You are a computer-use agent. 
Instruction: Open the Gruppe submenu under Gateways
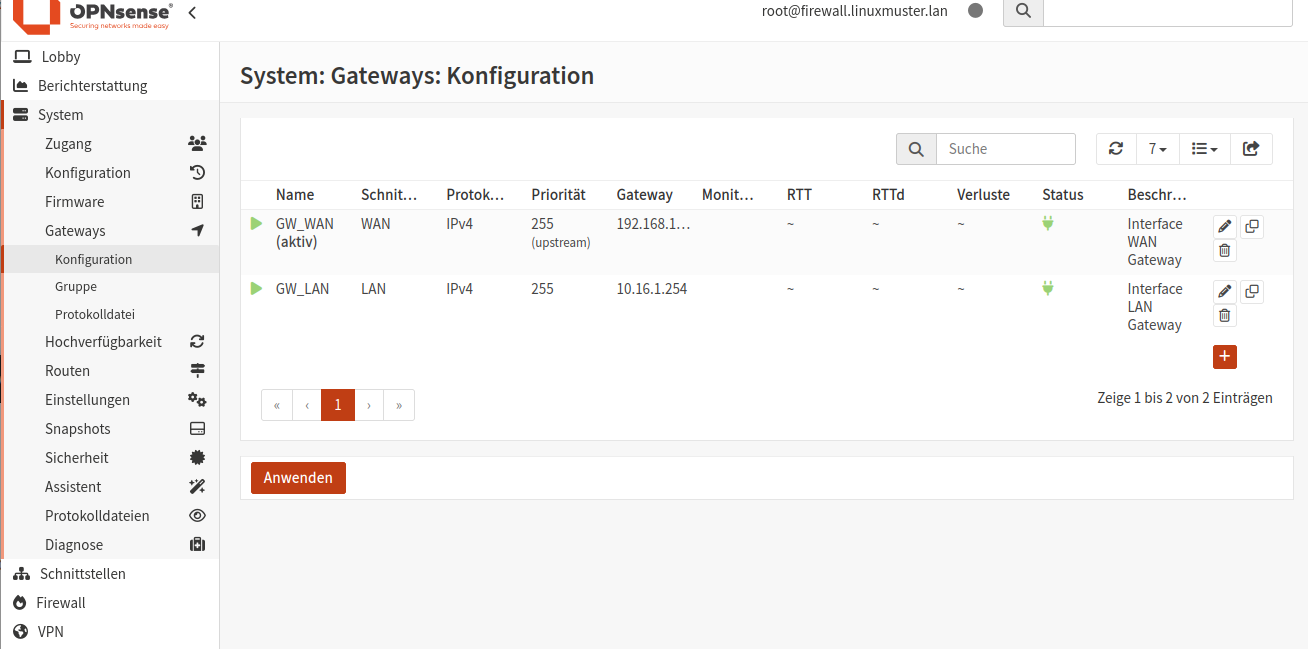76,286
